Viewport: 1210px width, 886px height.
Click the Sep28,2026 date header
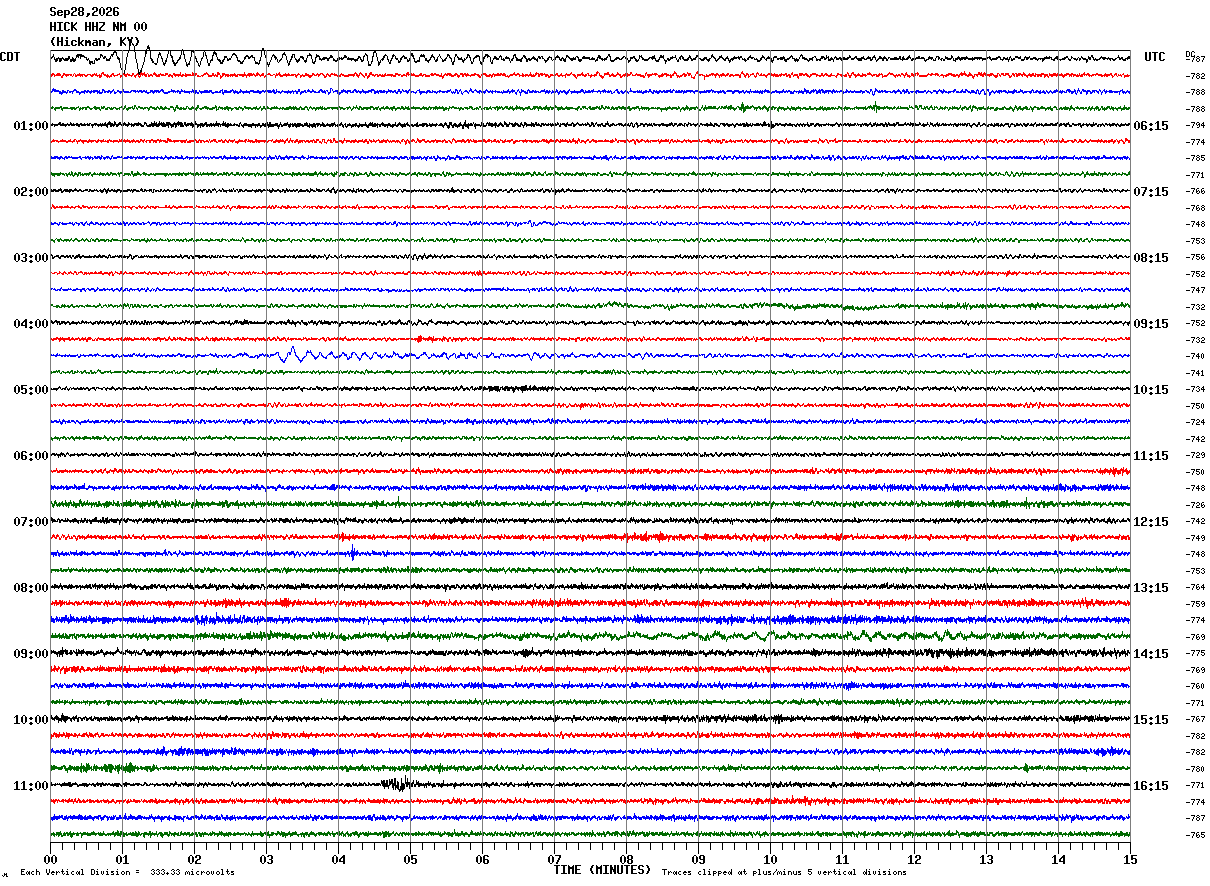84,12
